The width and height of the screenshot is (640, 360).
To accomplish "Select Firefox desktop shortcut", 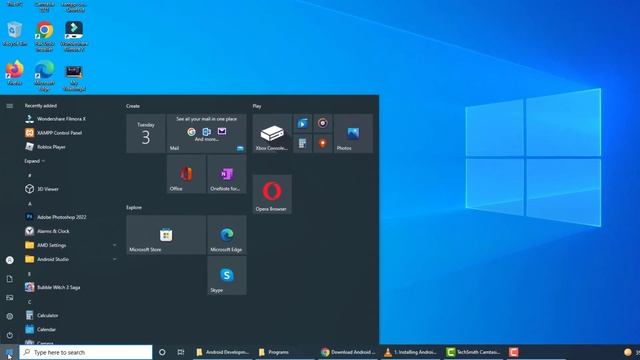I will [15, 73].
